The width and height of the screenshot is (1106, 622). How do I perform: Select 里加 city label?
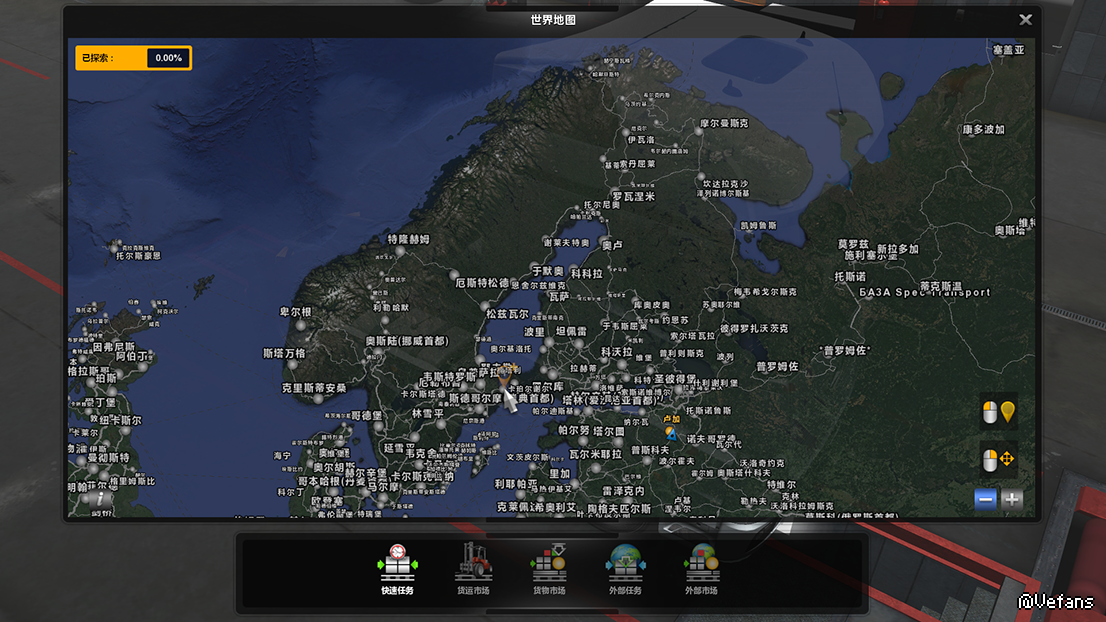tap(559, 474)
